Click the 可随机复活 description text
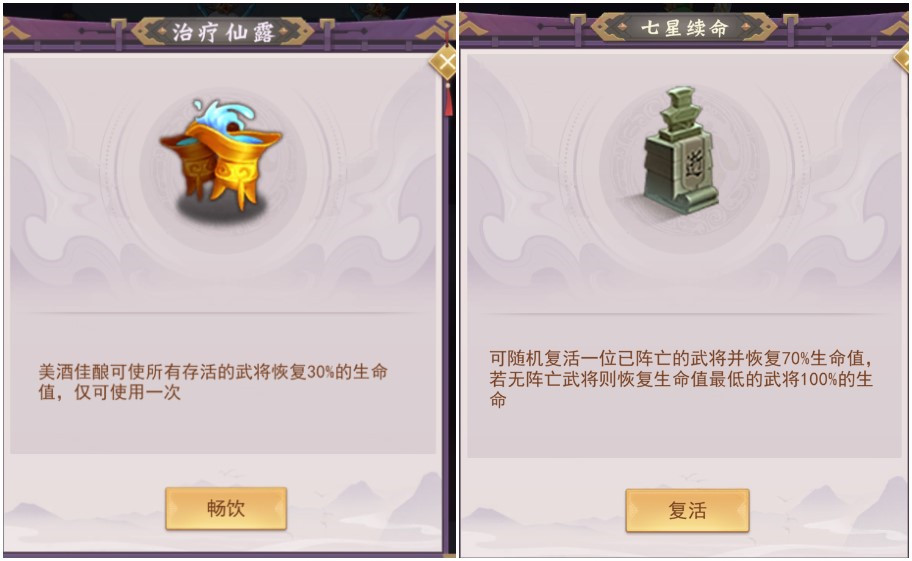 [681, 378]
